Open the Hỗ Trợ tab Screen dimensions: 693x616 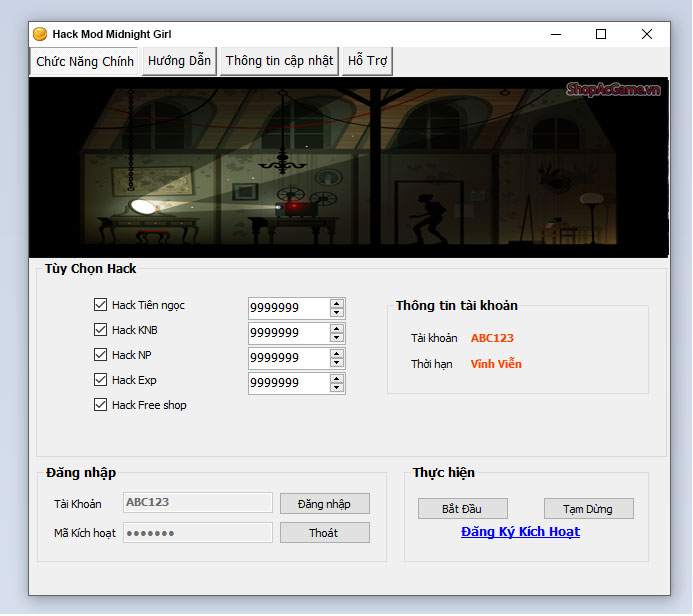pos(367,61)
